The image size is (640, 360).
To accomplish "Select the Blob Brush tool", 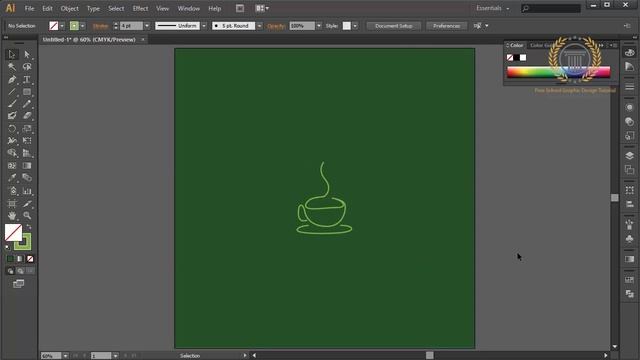I will pos(11,116).
